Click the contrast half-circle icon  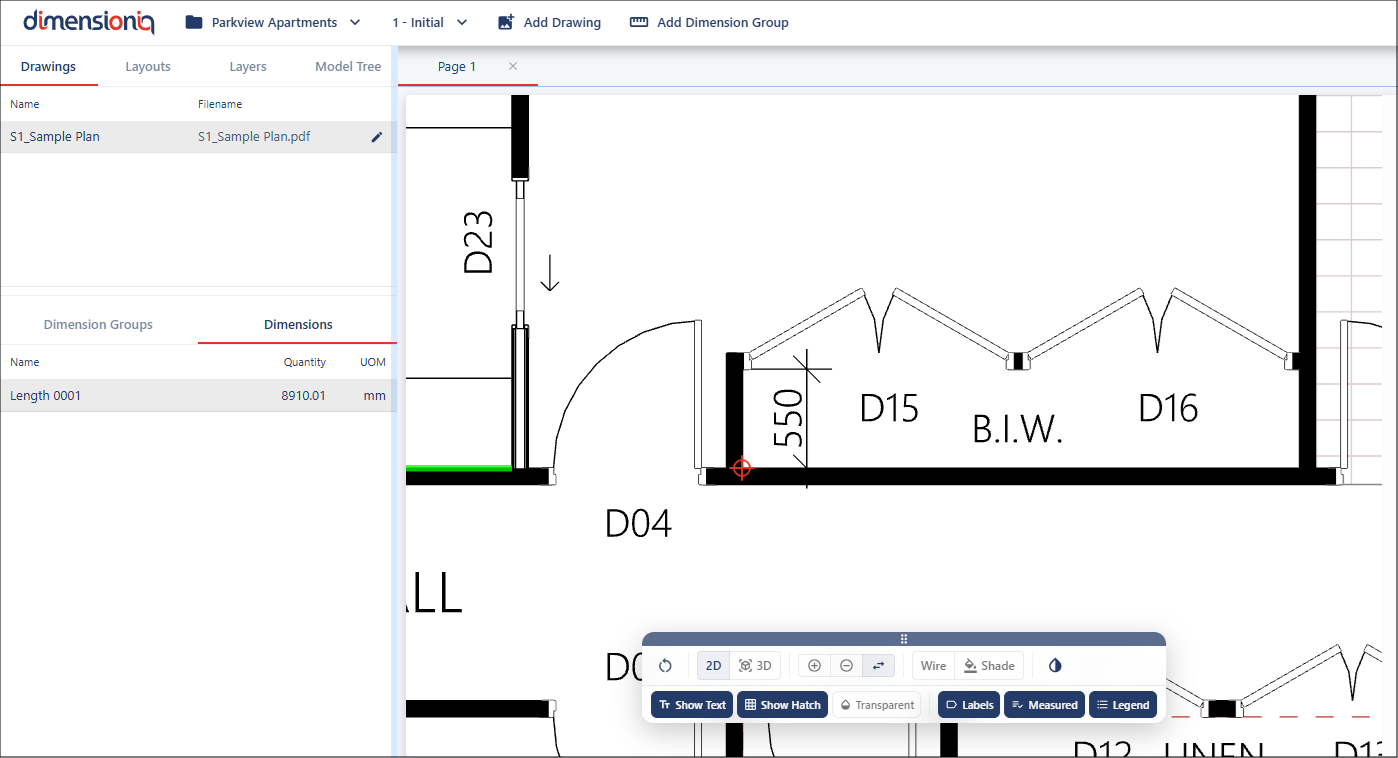pos(1055,666)
